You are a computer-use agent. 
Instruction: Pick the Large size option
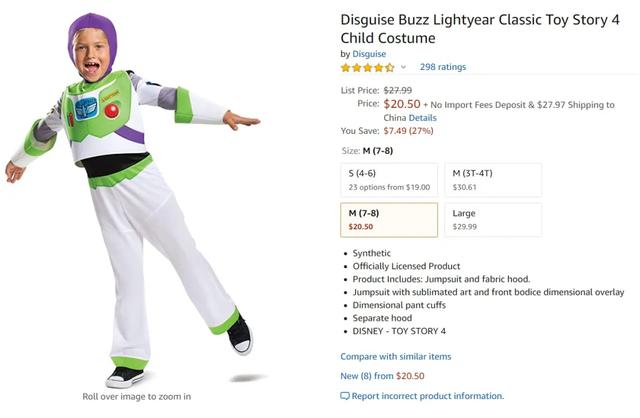point(493,220)
